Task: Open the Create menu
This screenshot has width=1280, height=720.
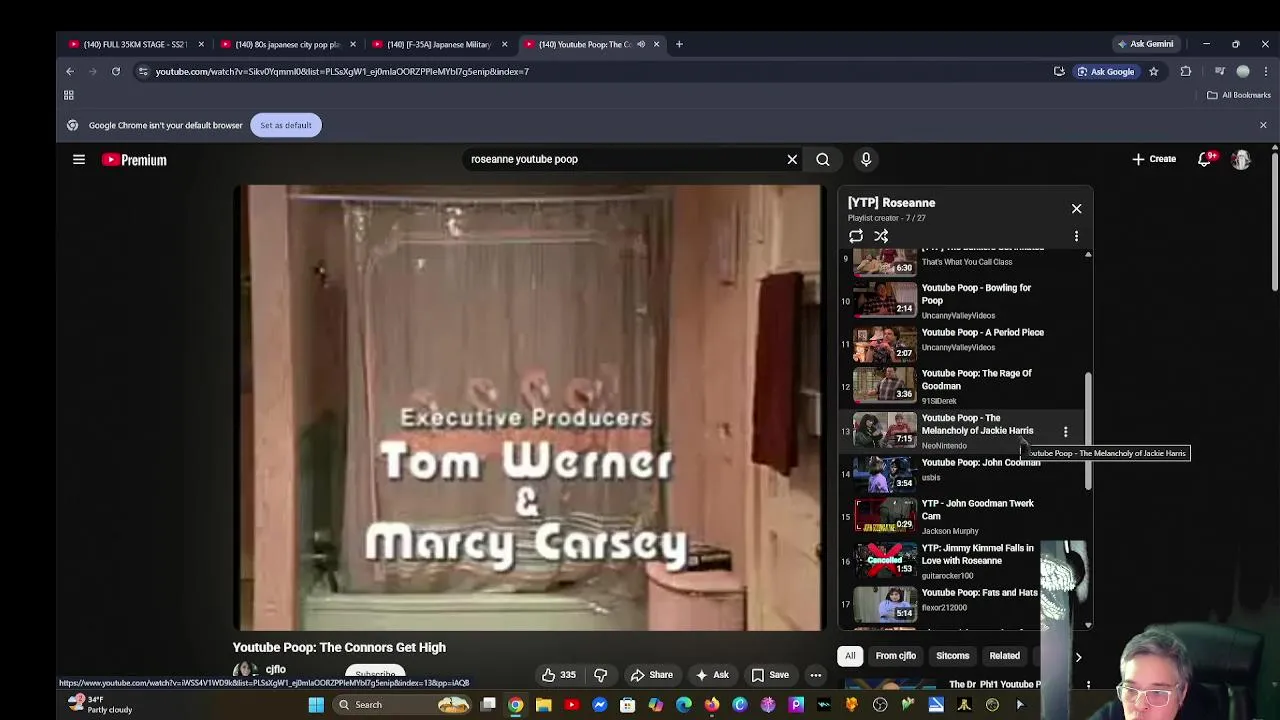Action: coord(1154,159)
